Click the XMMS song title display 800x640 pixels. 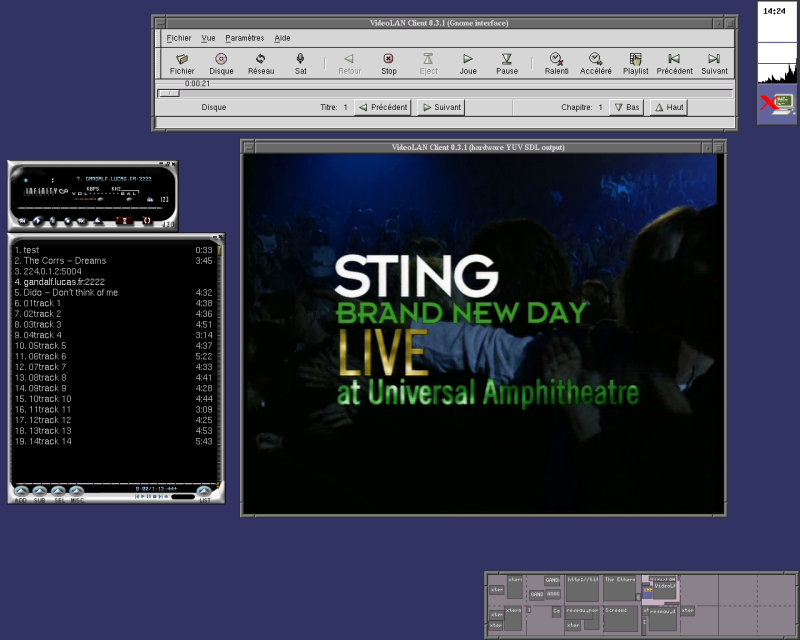point(114,179)
